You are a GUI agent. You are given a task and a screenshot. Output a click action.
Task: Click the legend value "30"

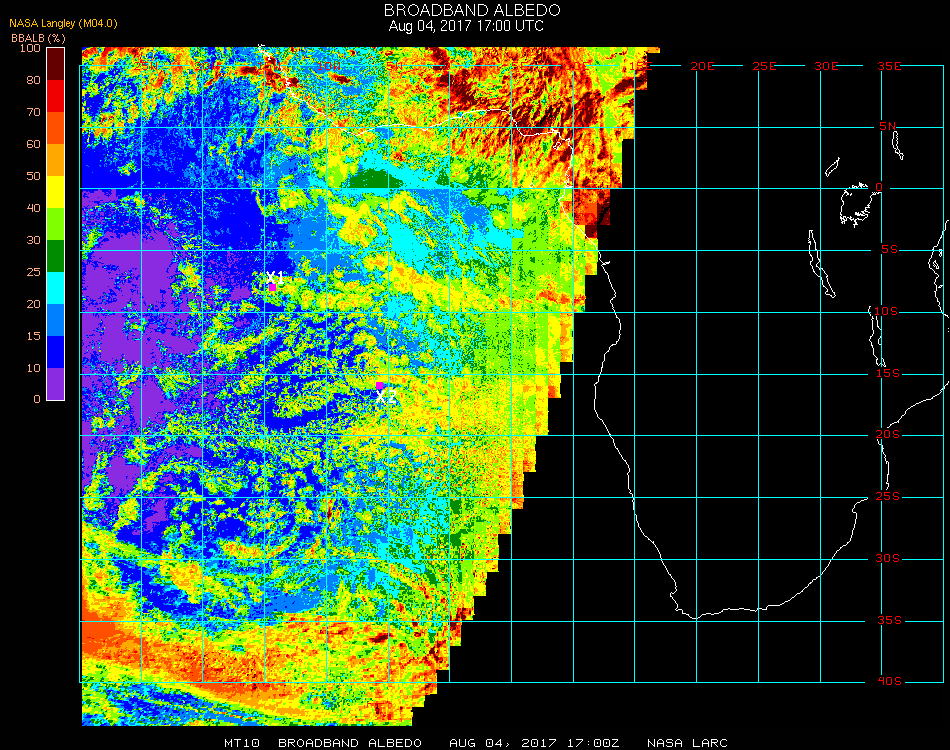(x=33, y=241)
